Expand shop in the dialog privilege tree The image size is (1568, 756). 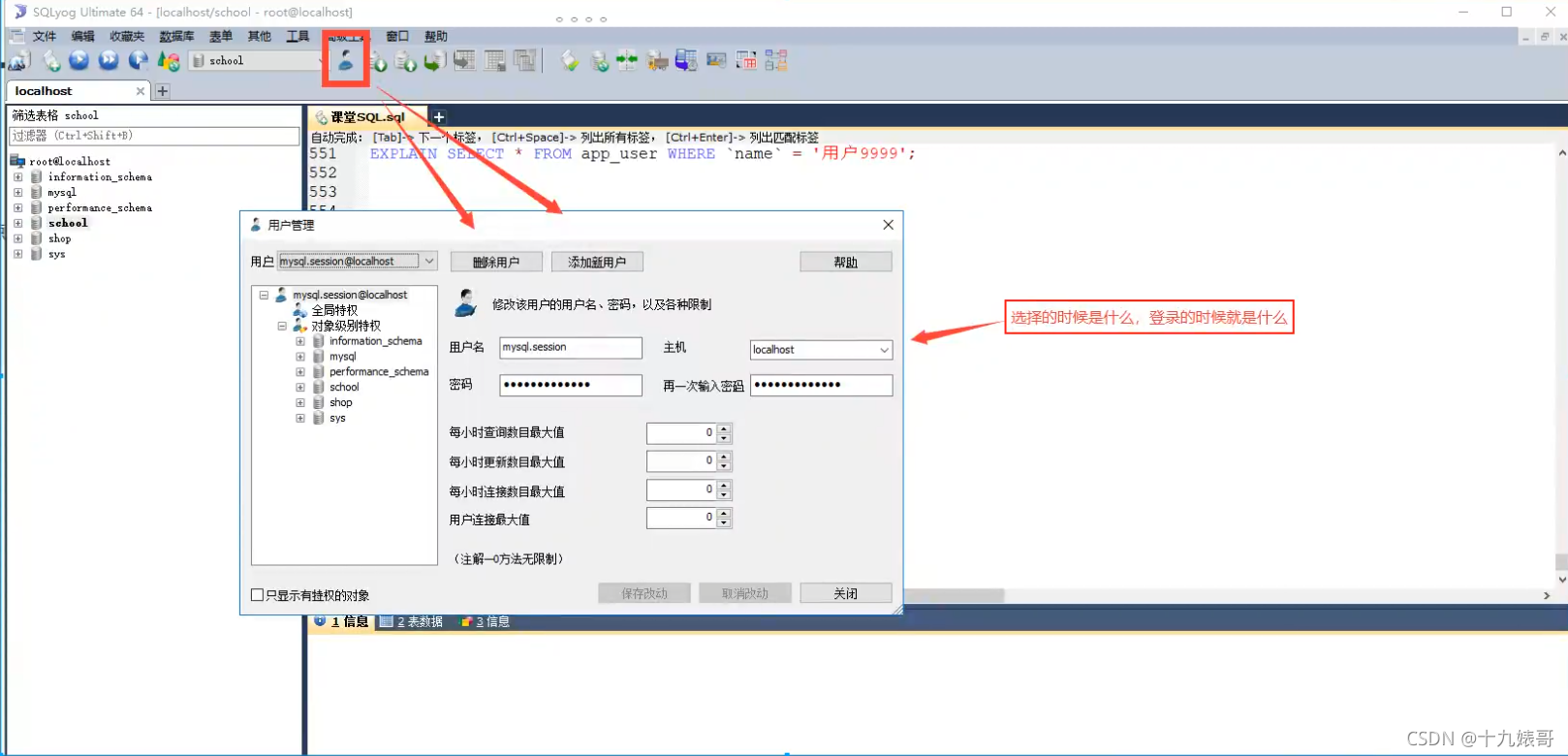click(x=300, y=403)
